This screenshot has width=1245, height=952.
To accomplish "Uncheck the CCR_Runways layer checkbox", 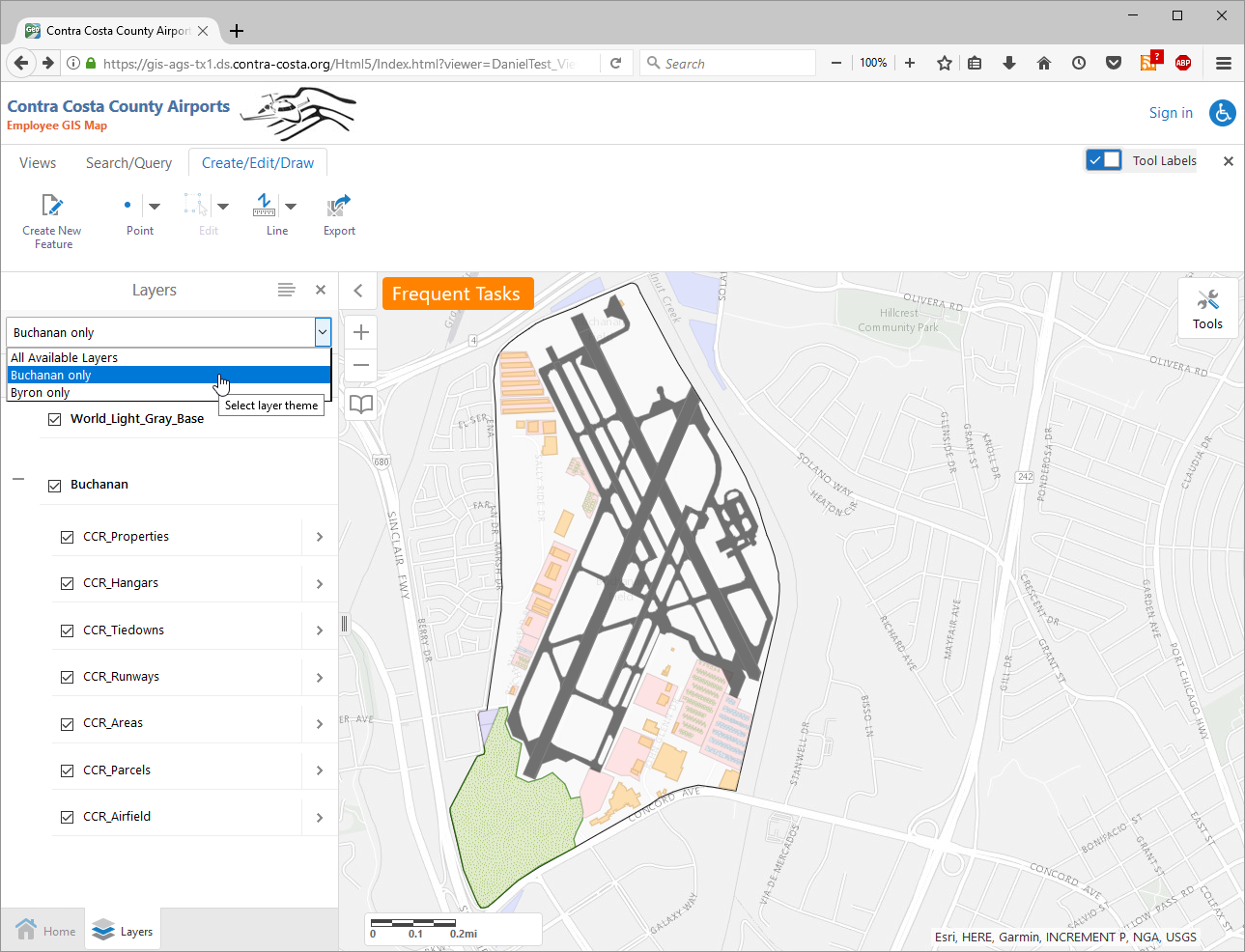I will 68,677.
